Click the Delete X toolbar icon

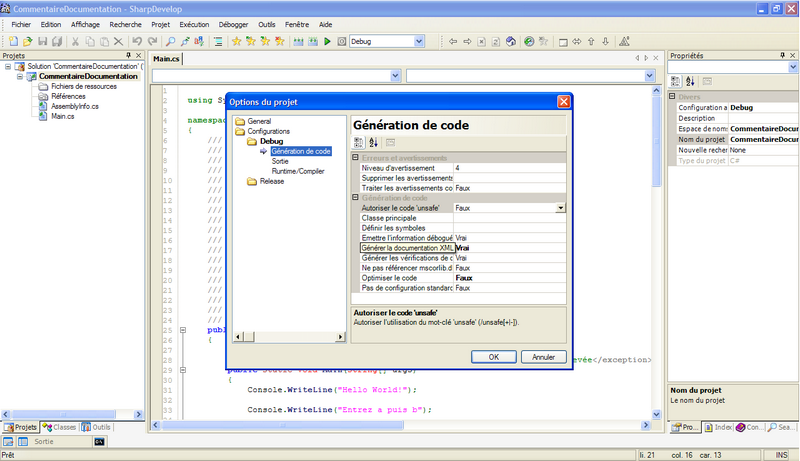(x=118, y=41)
